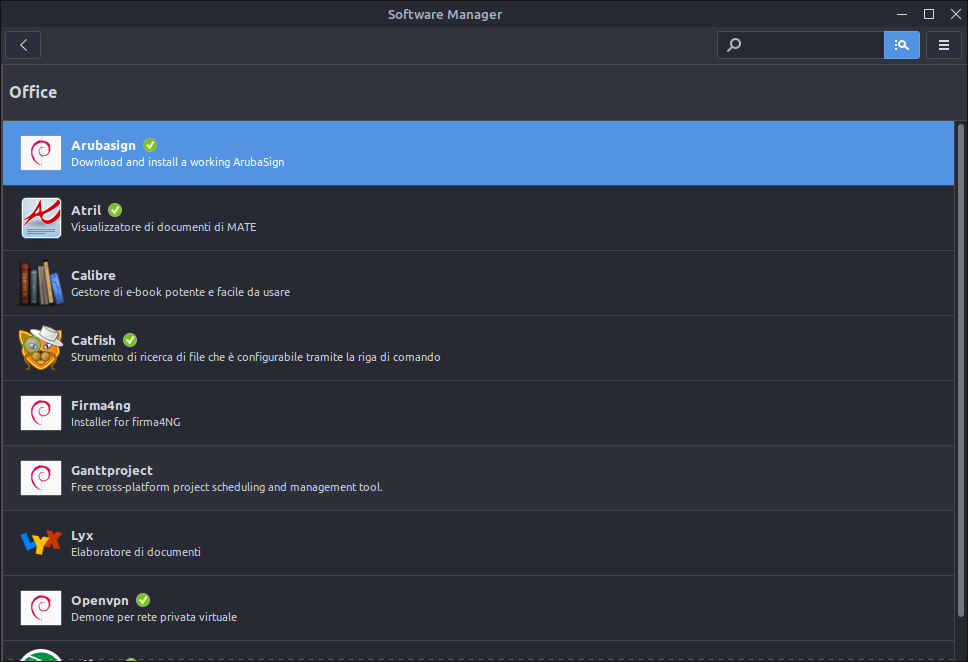Click the green installed checkmark beside Atril
The height and width of the screenshot is (662, 968).
[x=115, y=210]
